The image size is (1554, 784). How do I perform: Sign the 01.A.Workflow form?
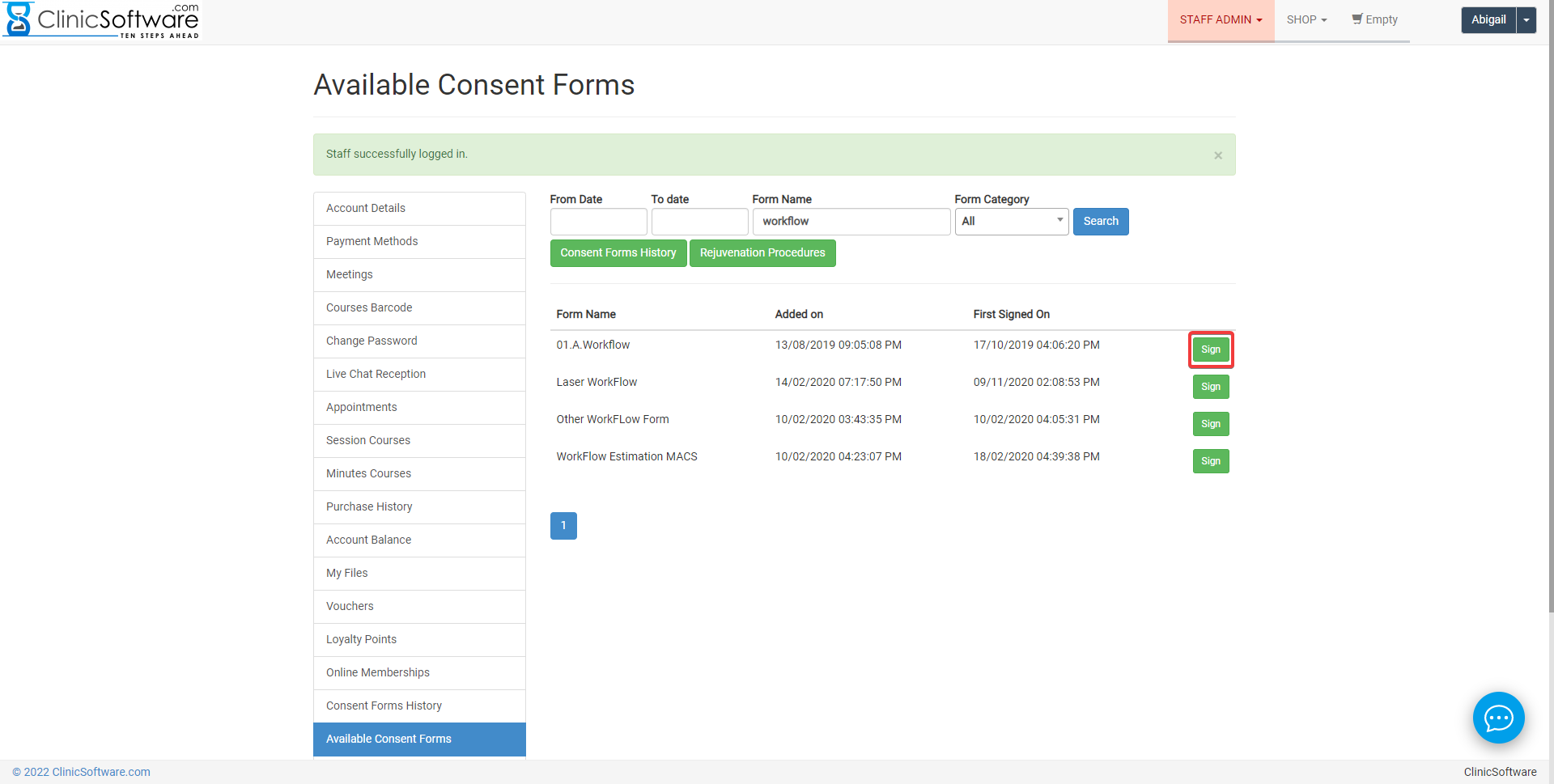click(1210, 350)
